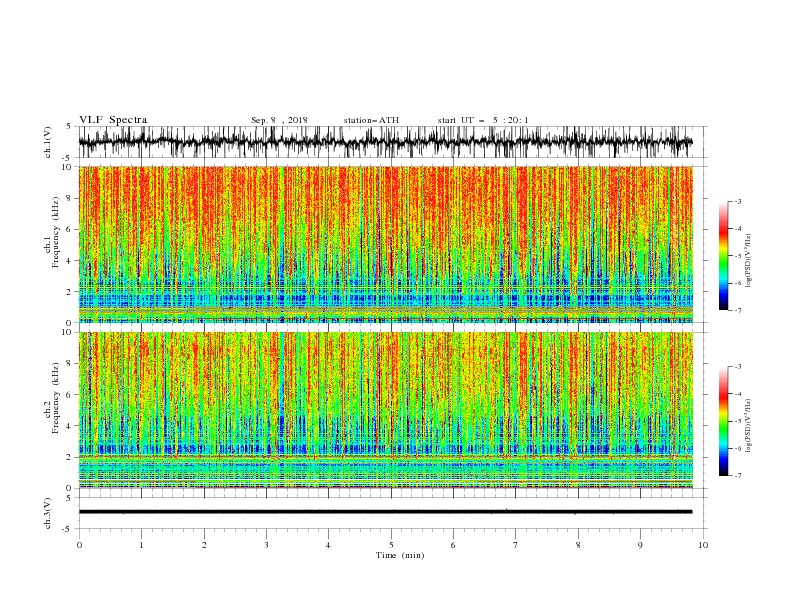Screen dimensions: 792x612
Task: Click the "ch.3(V)" axis label
Action: (48, 513)
